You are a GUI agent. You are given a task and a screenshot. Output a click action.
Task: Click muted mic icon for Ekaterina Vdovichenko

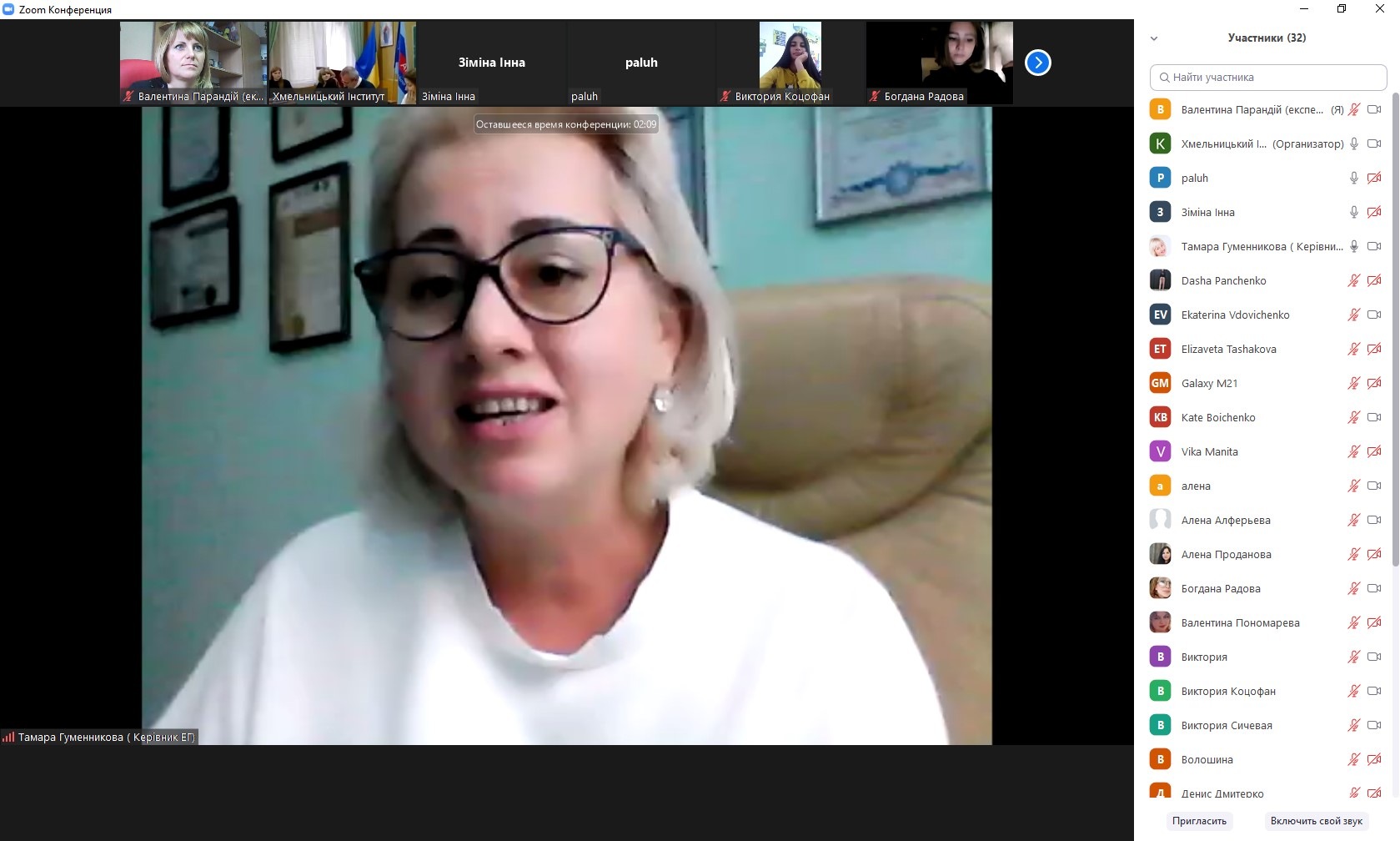1354,315
